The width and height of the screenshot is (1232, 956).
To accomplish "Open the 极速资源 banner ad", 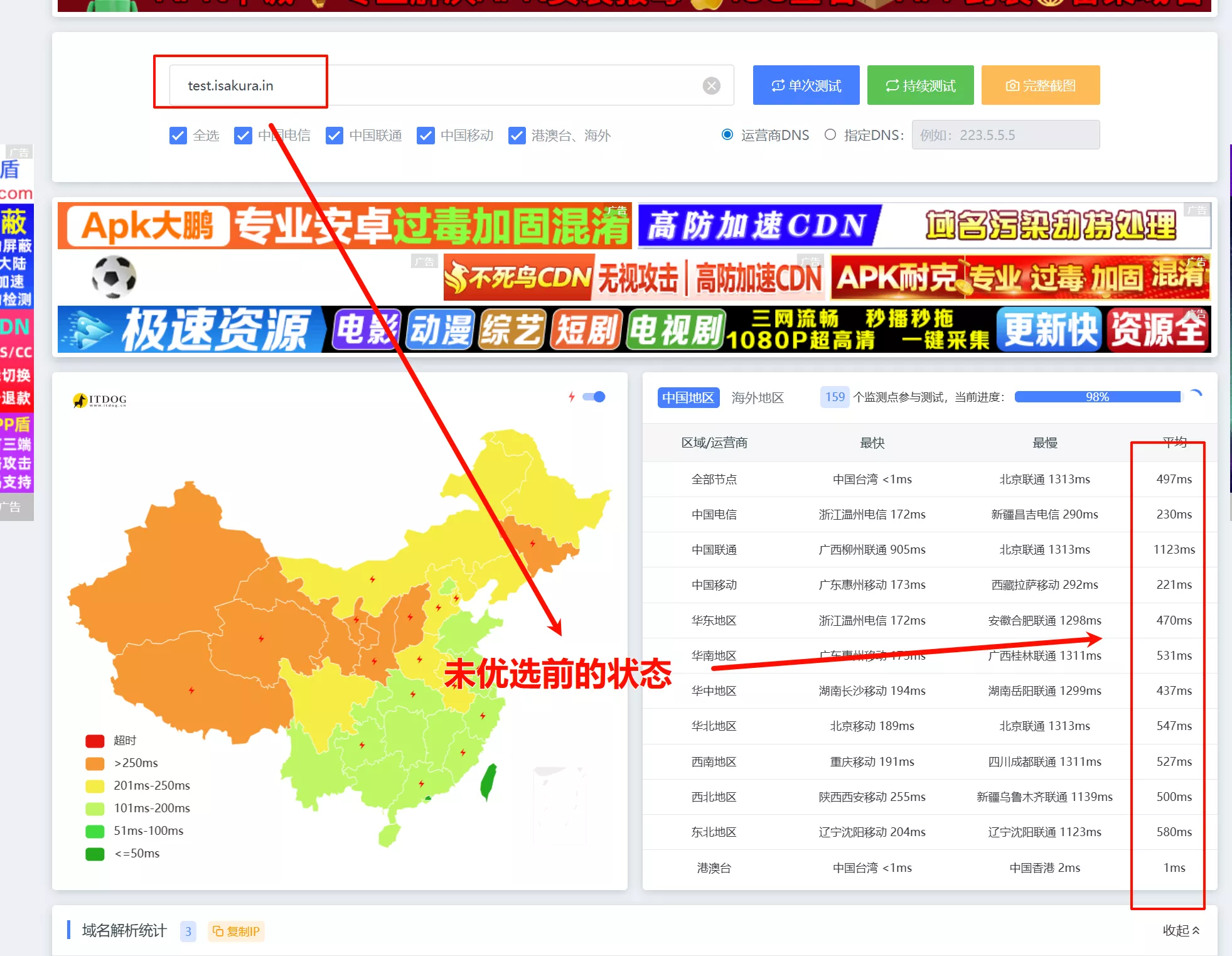I will 634,329.
